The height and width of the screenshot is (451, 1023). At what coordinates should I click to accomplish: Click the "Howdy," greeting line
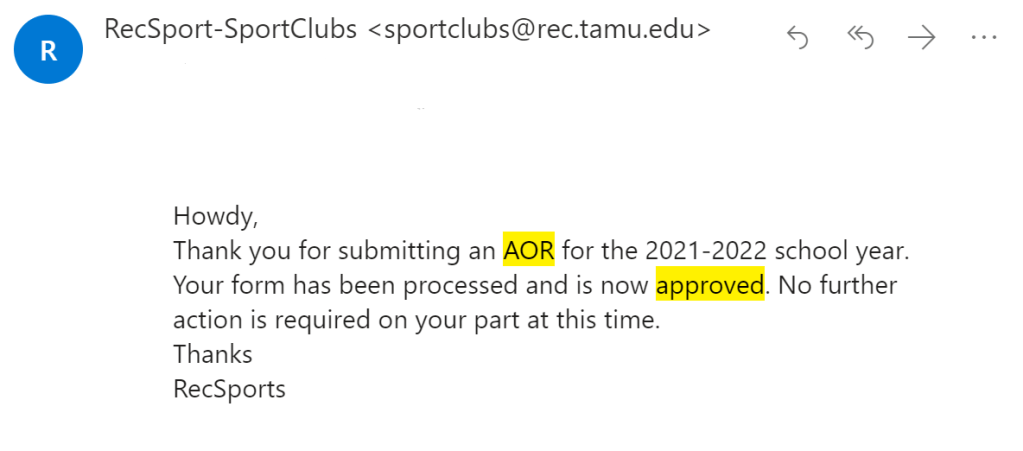click(x=208, y=215)
